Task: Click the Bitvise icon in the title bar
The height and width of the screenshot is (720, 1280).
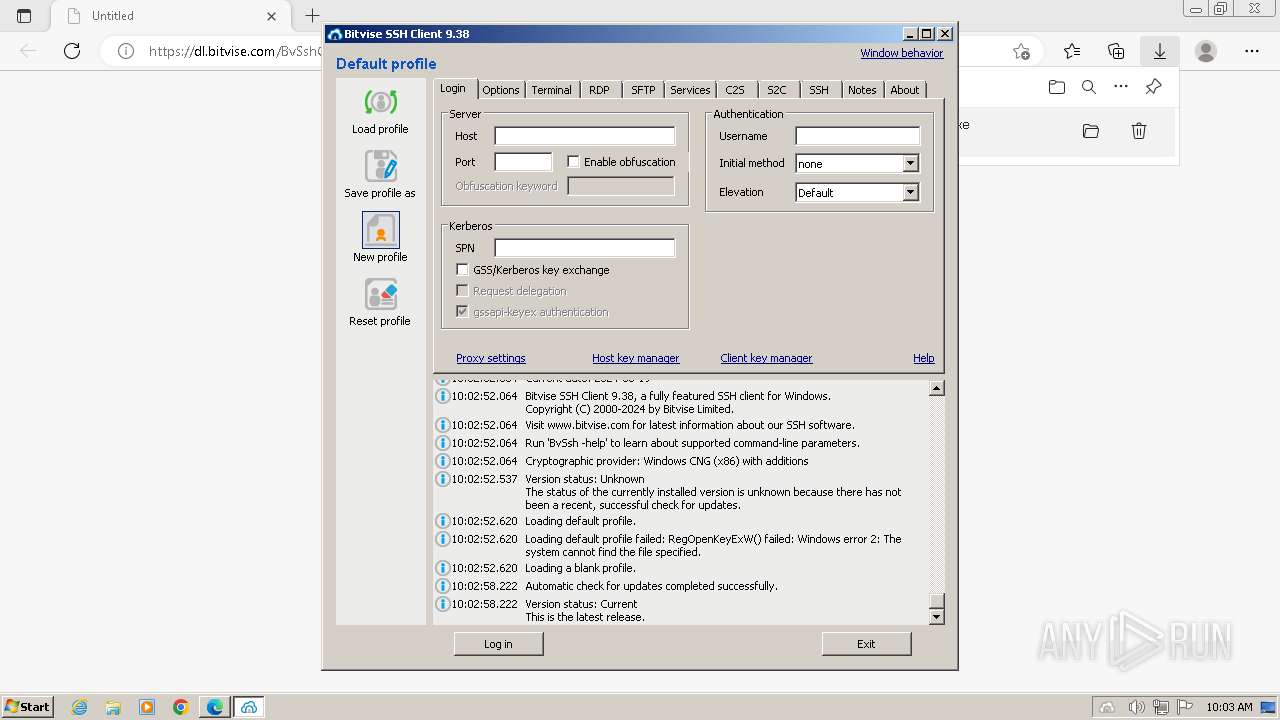Action: [x=335, y=34]
